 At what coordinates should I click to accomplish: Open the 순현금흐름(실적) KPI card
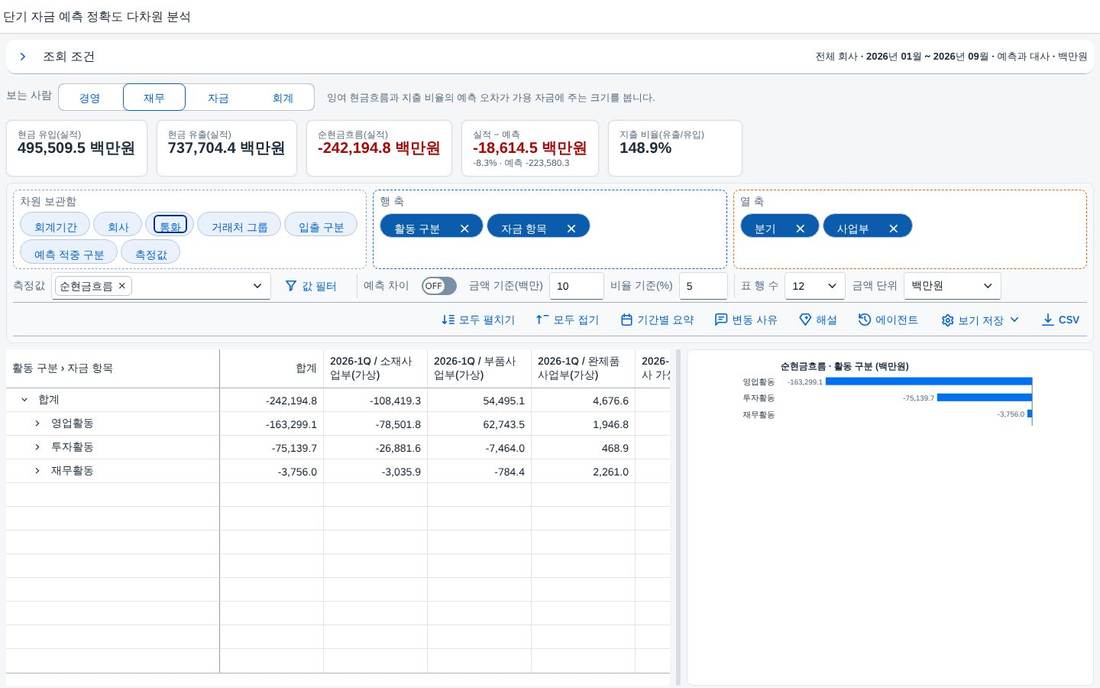(379, 148)
